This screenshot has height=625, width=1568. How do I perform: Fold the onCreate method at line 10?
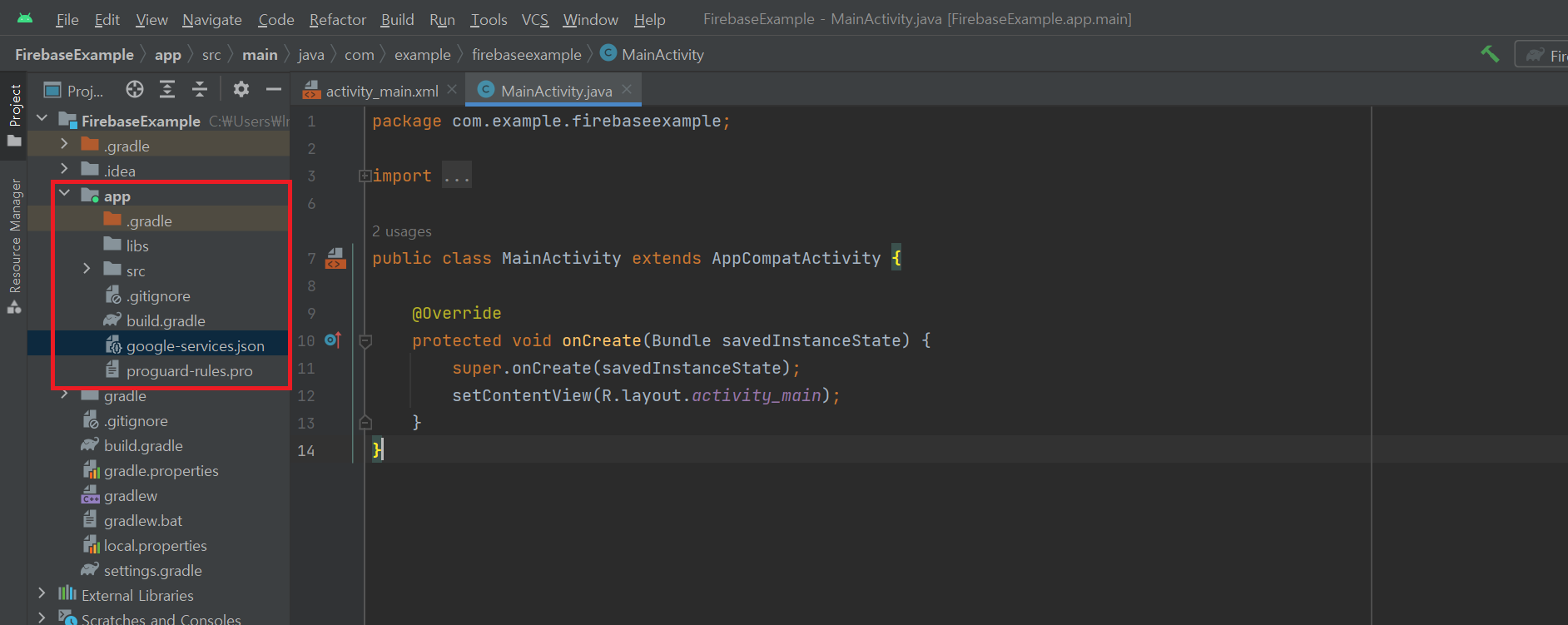[365, 340]
